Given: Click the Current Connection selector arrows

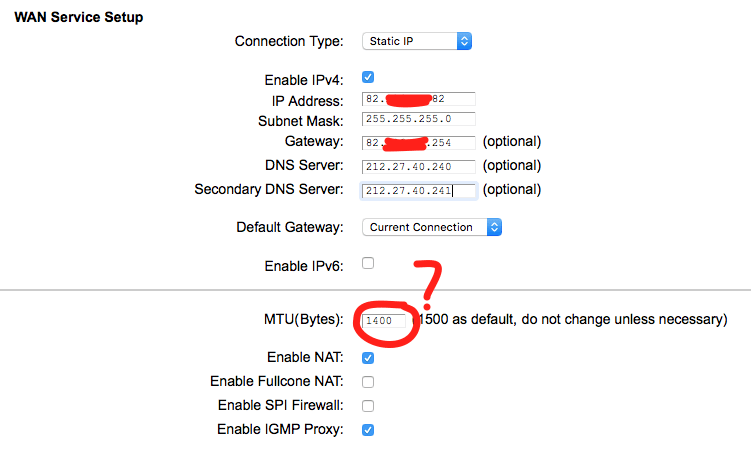Looking at the screenshot, I should (x=493, y=227).
